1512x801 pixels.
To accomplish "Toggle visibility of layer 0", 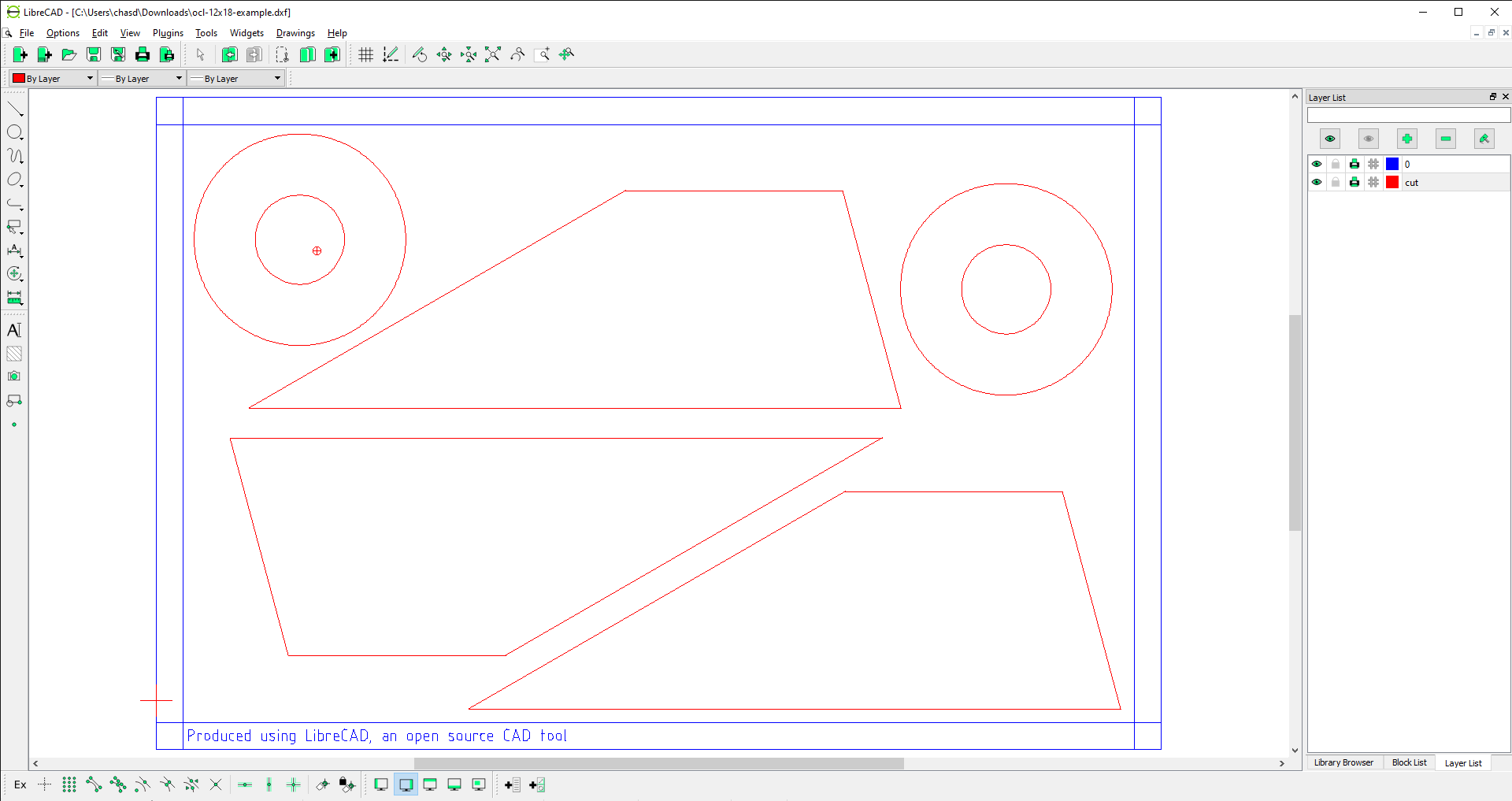I will (1317, 164).
